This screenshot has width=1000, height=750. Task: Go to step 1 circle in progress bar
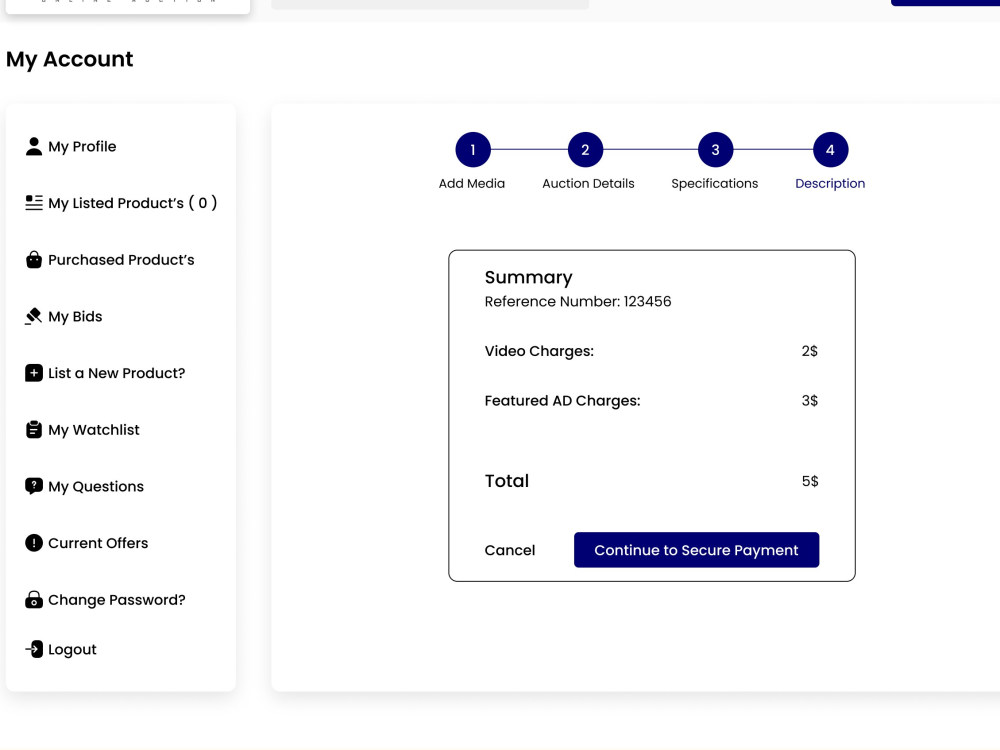(x=473, y=150)
